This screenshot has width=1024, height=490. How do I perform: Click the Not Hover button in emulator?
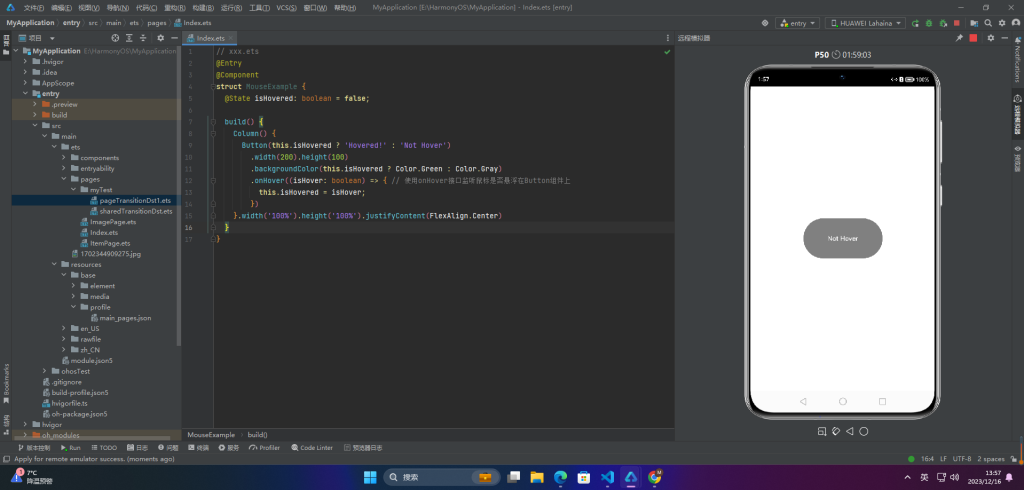[x=842, y=239]
